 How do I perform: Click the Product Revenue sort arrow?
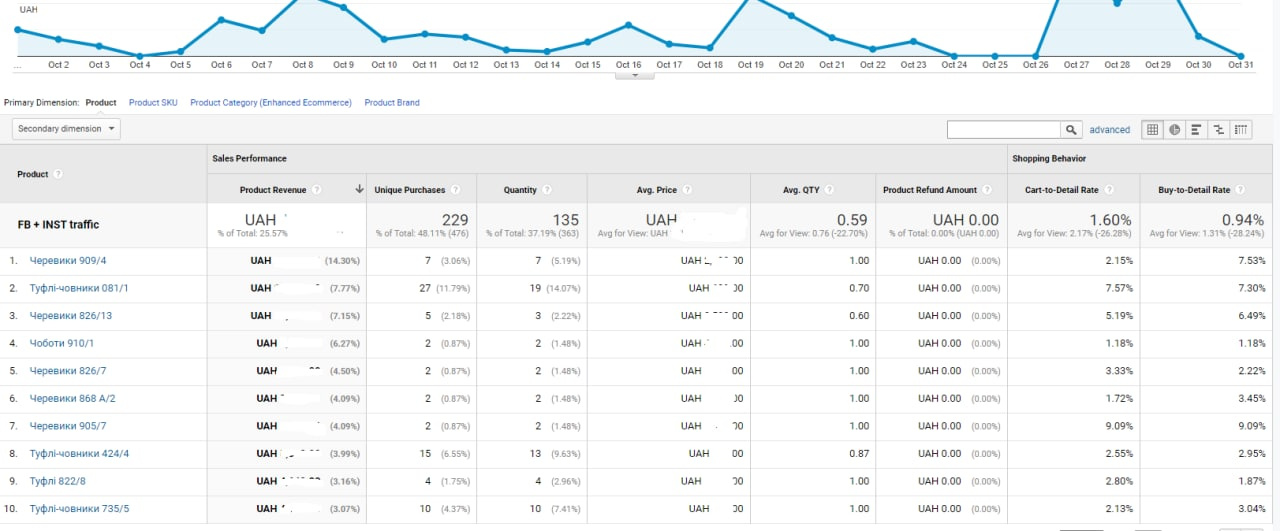[x=359, y=190]
